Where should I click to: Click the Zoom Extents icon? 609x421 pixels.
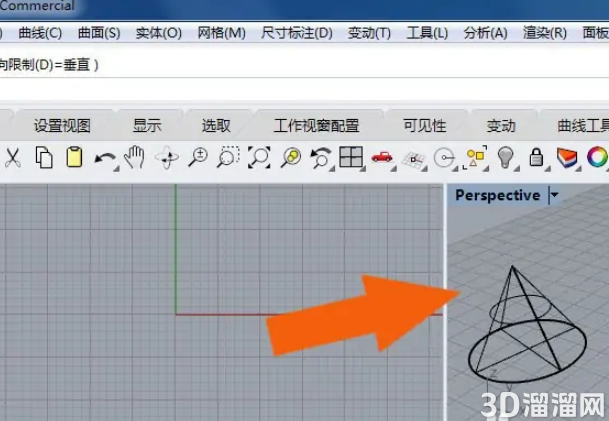tap(259, 157)
